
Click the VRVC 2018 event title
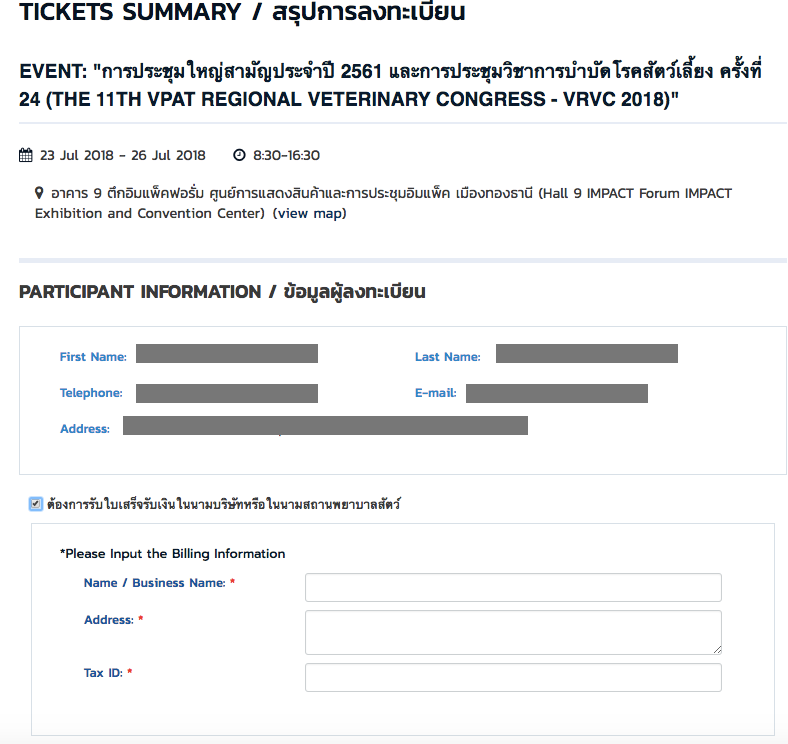tap(390, 85)
